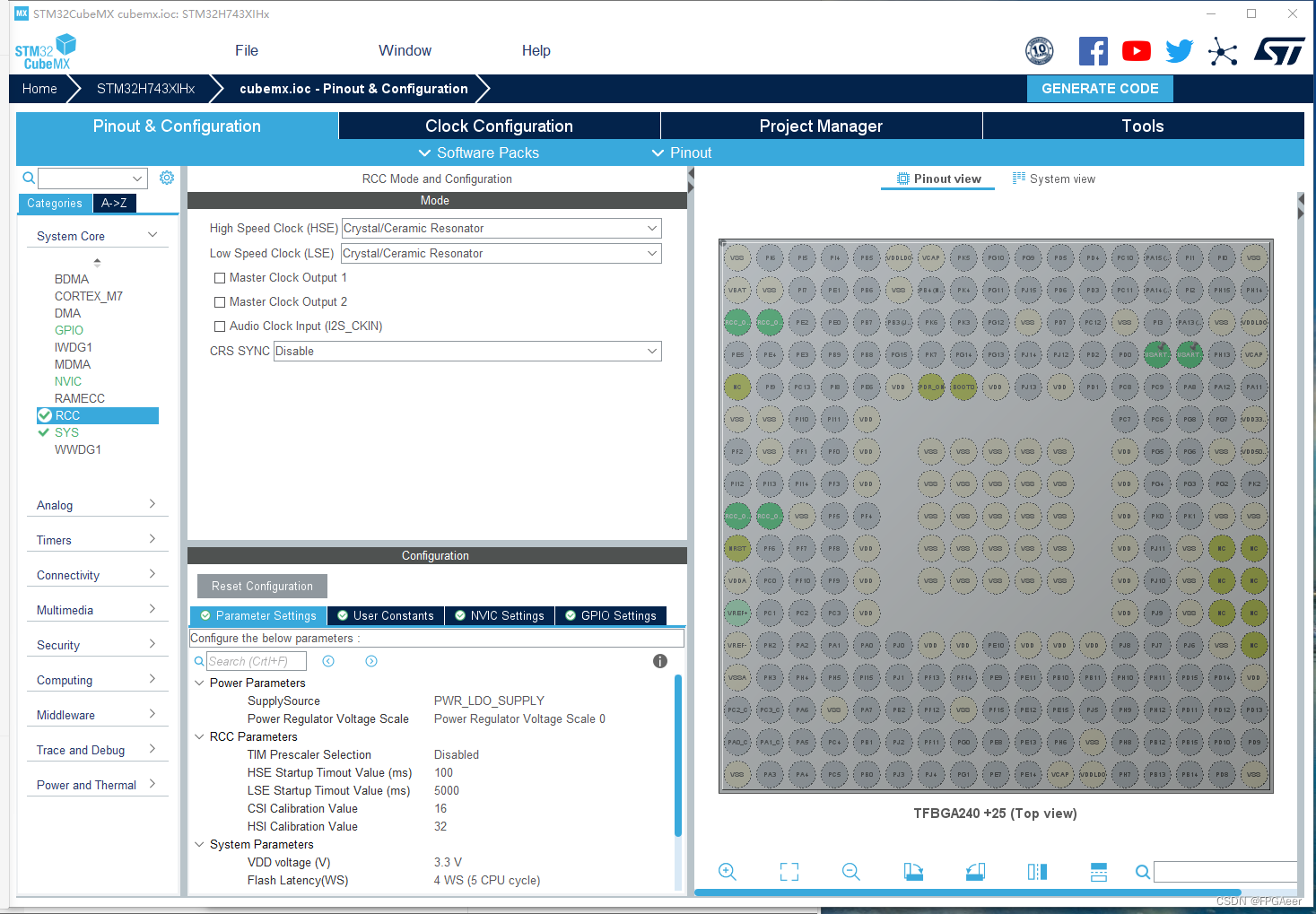Flip the chip view vertically
The height and width of the screenshot is (914, 1316).
point(1099,872)
